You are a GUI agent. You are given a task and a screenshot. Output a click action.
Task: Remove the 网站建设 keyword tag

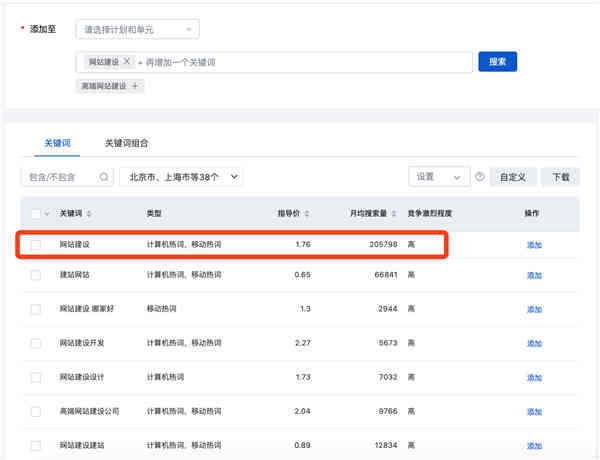point(127,62)
